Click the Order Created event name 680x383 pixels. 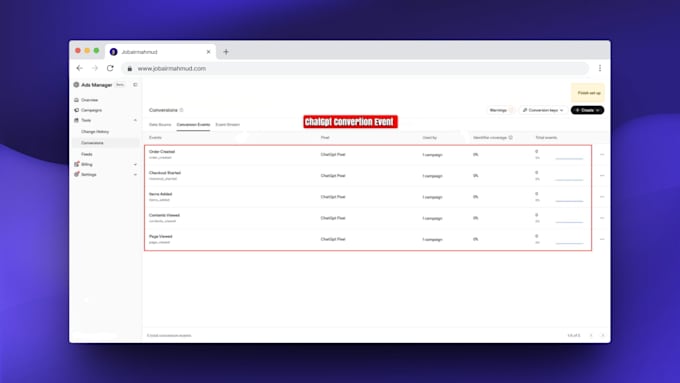tap(162, 152)
